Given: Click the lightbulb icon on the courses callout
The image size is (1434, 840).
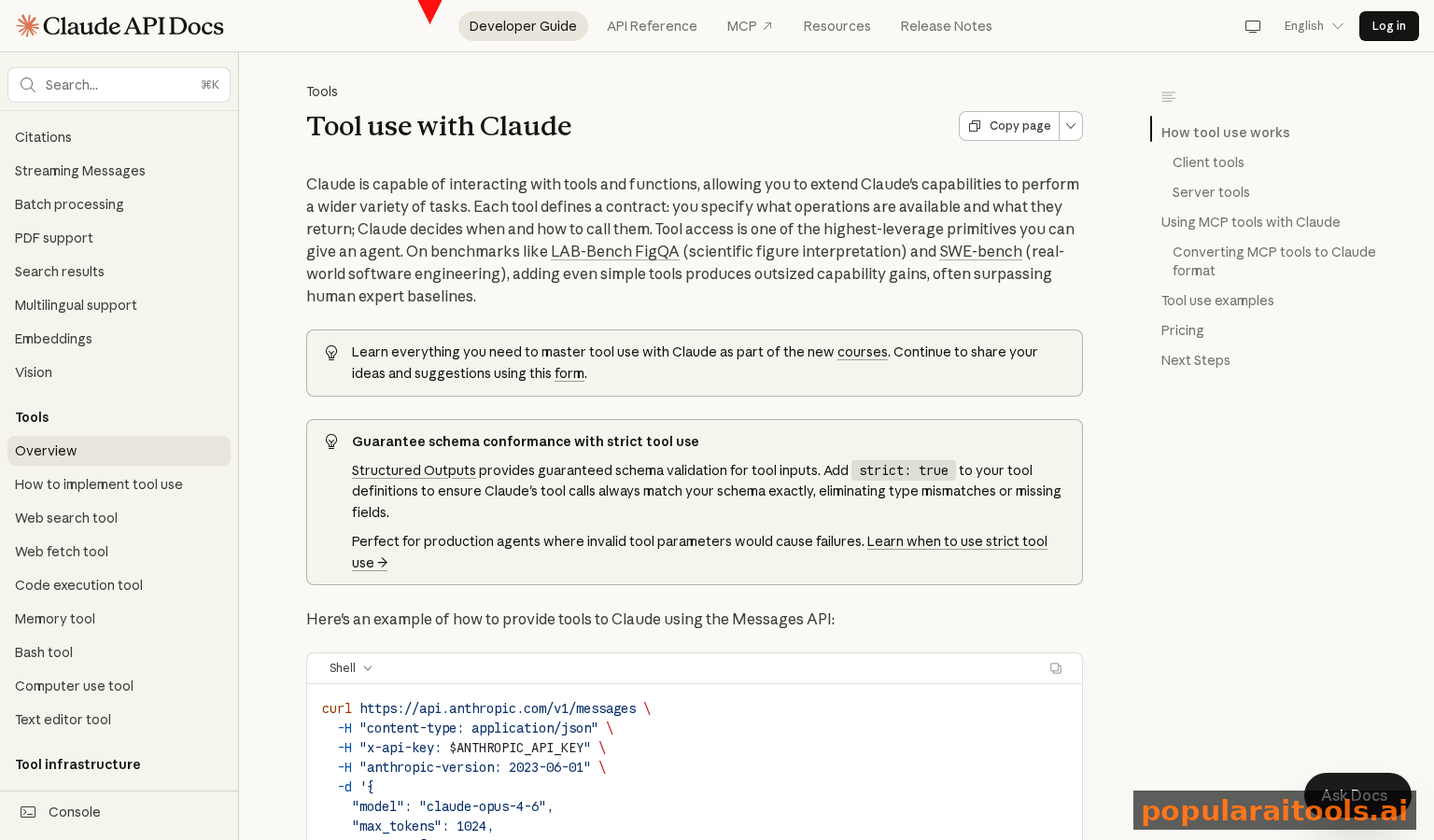Looking at the screenshot, I should click(x=331, y=353).
